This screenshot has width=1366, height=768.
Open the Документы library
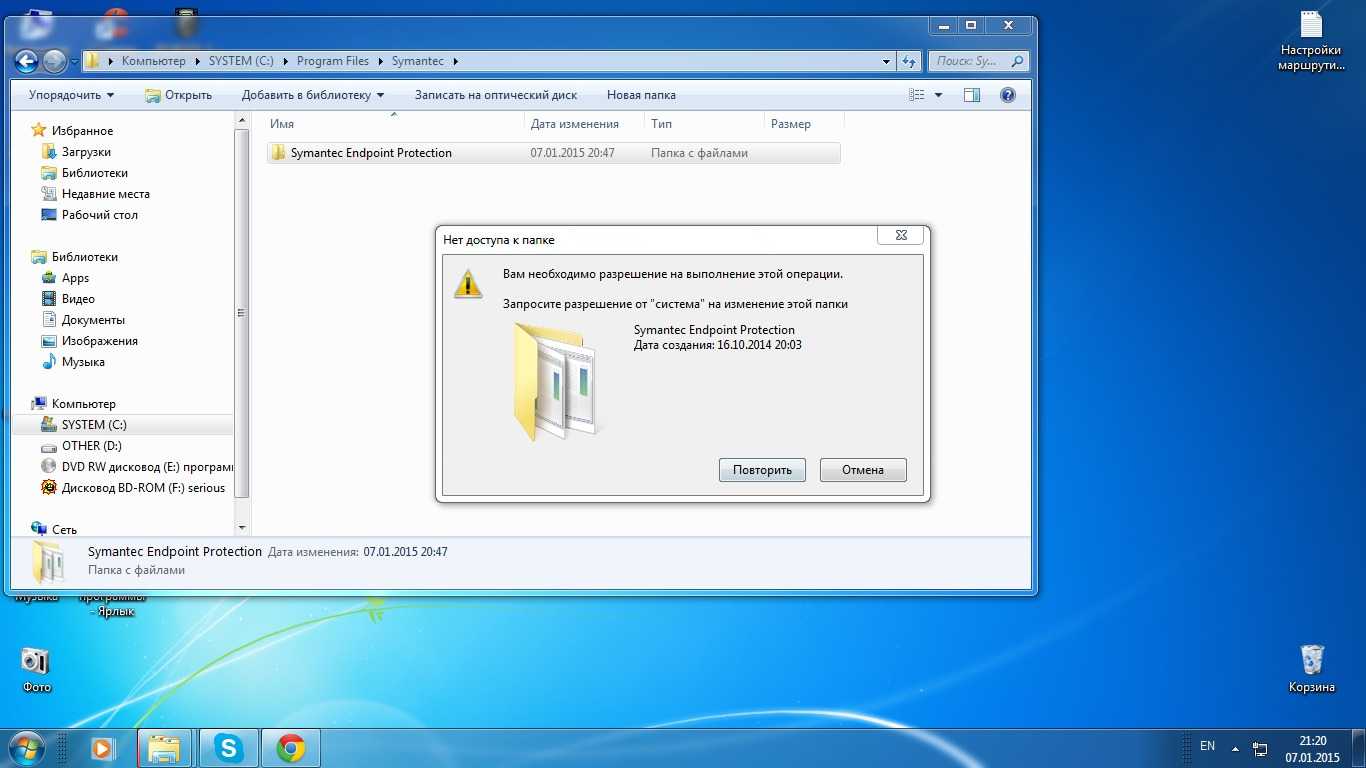click(x=83, y=320)
